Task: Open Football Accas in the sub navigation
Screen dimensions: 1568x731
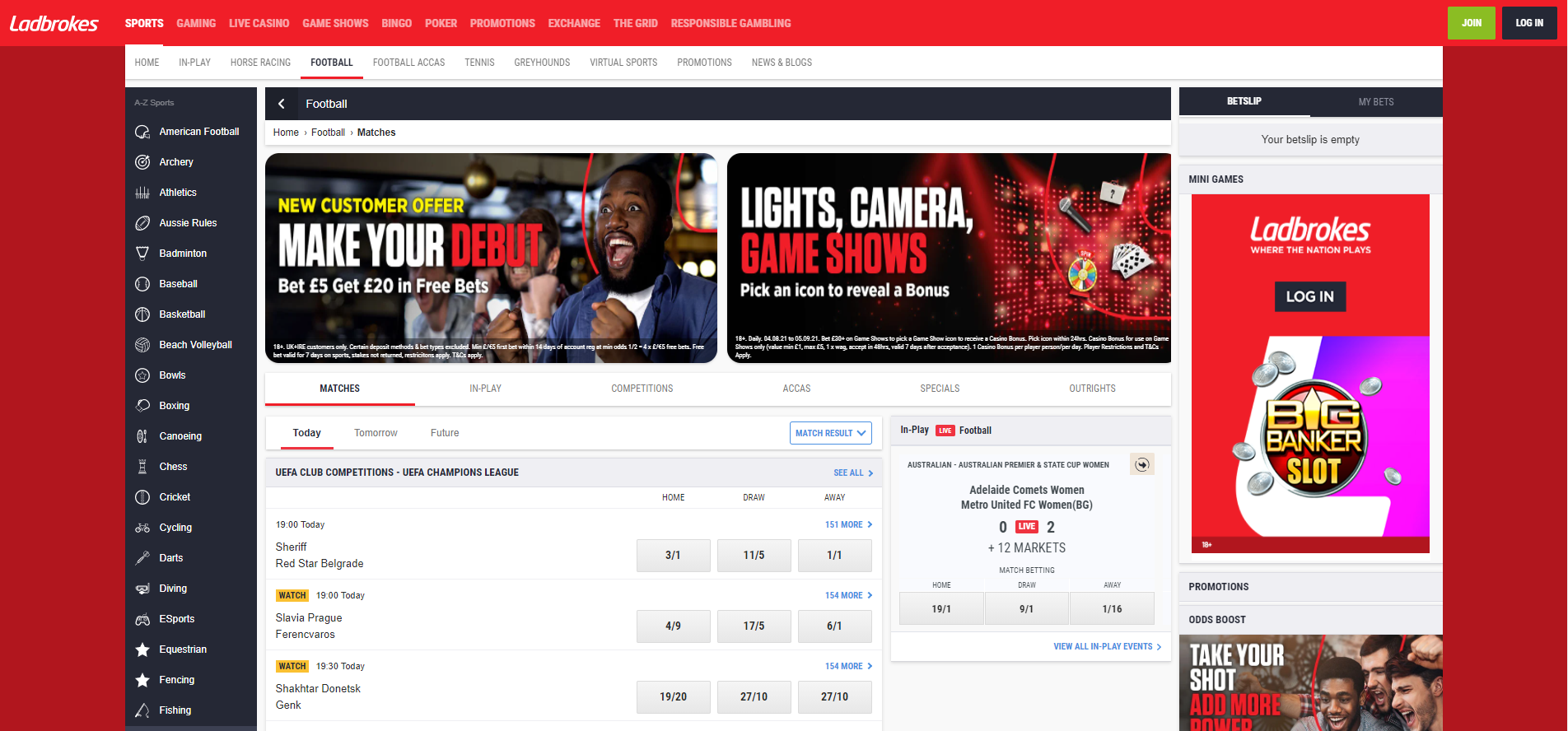Action: (x=408, y=63)
